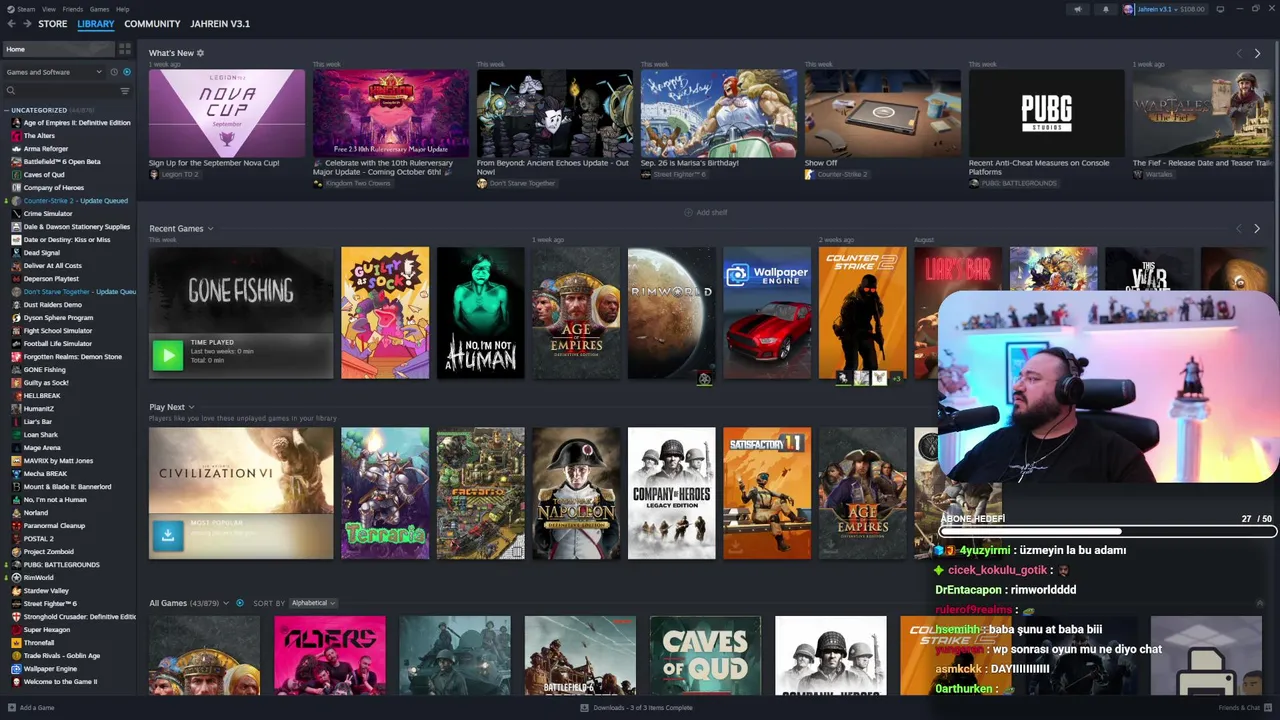The height and width of the screenshot is (720, 1280).
Task: Select Stardew Valley in the sidebar list
Action: click(46, 591)
